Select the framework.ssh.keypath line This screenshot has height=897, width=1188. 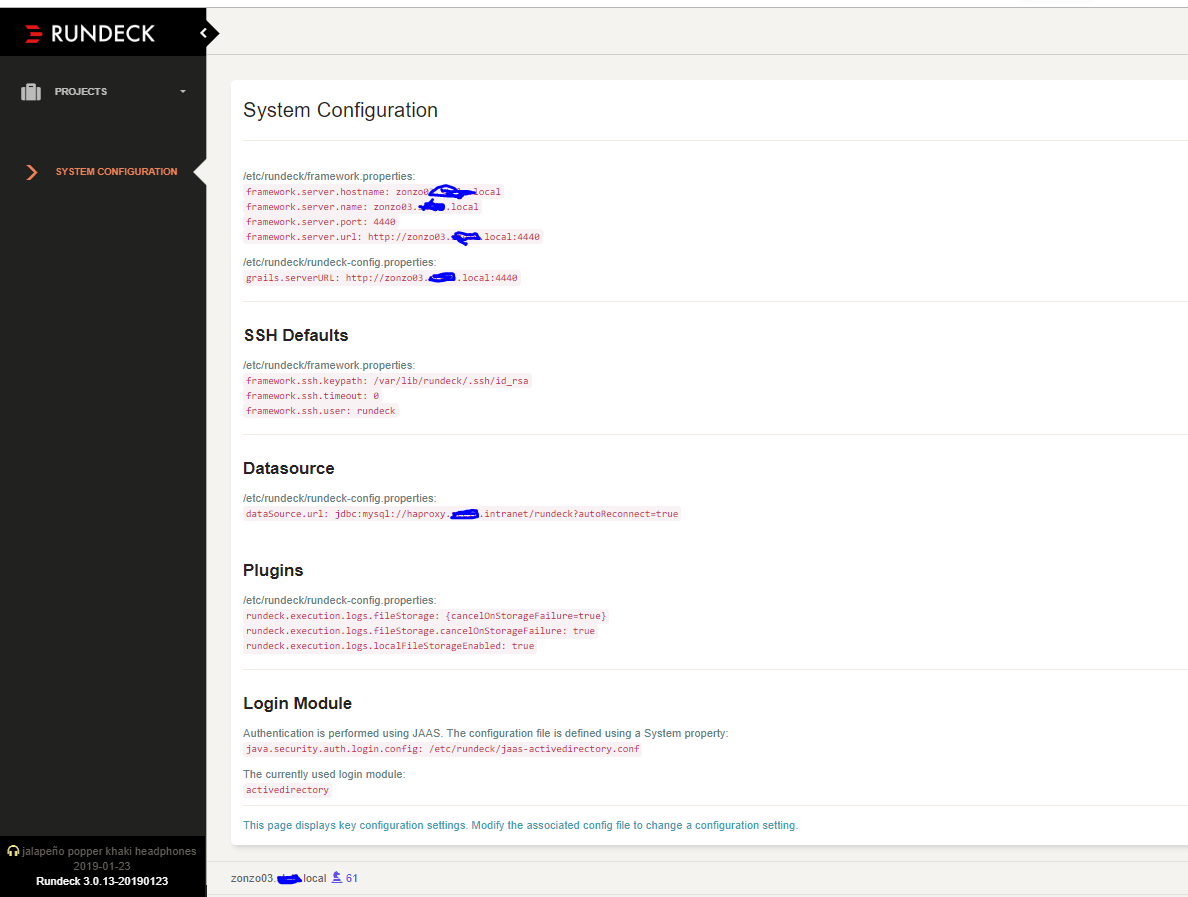(x=387, y=380)
